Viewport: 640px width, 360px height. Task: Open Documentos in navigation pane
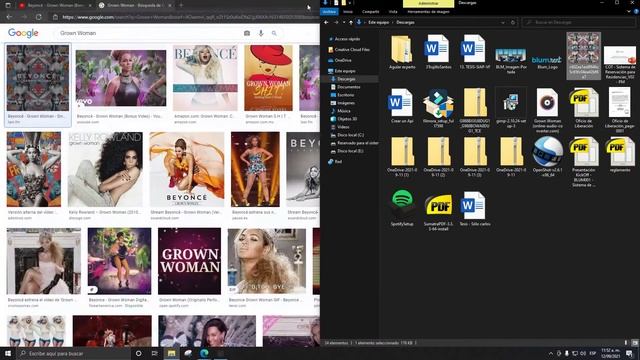(349, 87)
